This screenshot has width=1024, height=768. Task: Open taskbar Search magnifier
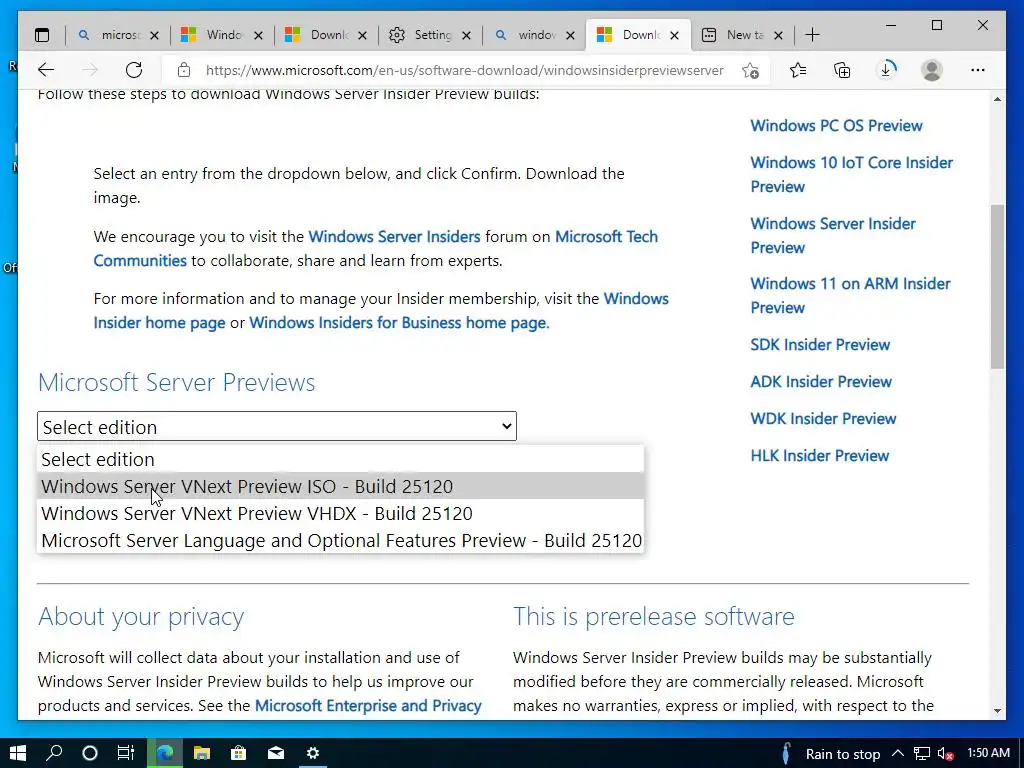pyautogui.click(x=54, y=753)
